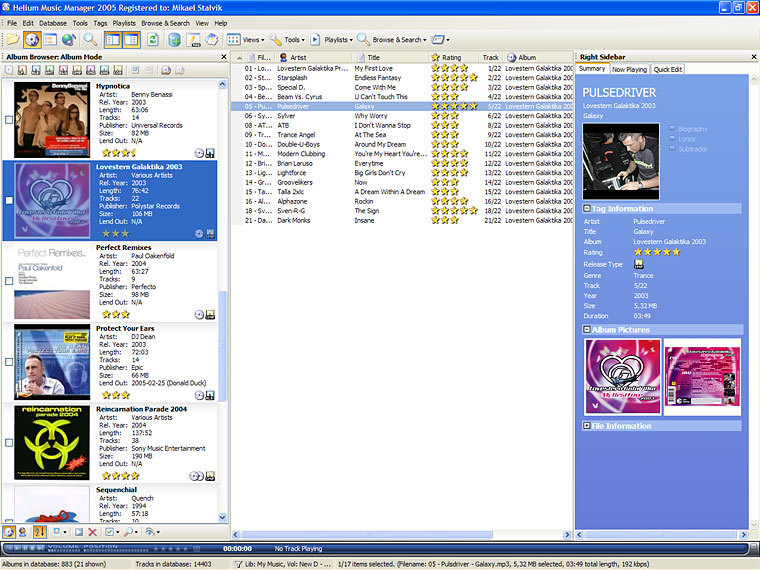Sort track list by Artist column
This screenshot has height=570, width=760.
coord(315,57)
